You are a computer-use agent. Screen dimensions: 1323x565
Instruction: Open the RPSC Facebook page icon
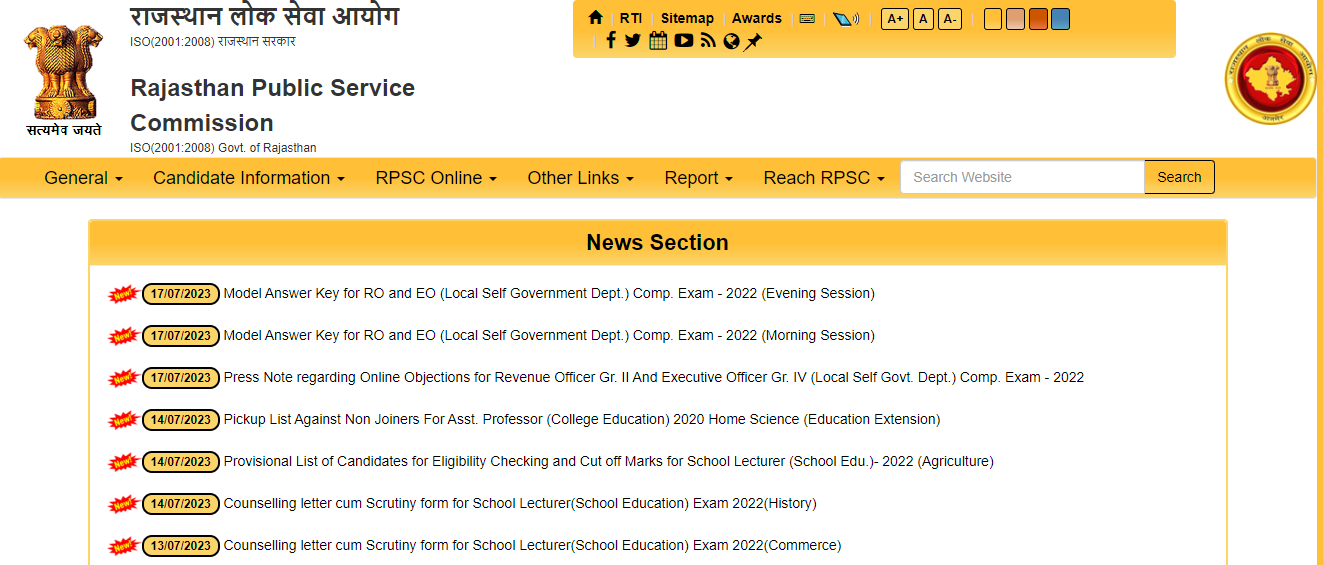tap(611, 41)
